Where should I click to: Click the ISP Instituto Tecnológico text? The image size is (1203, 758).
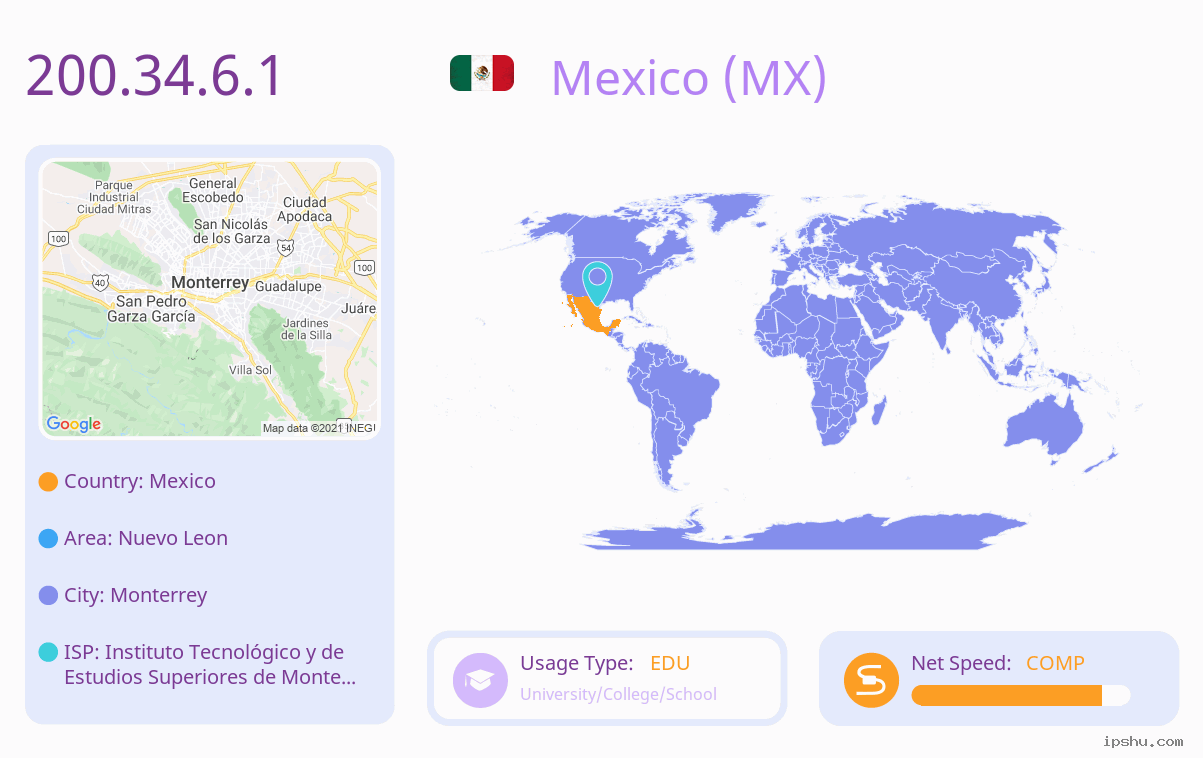(210, 664)
